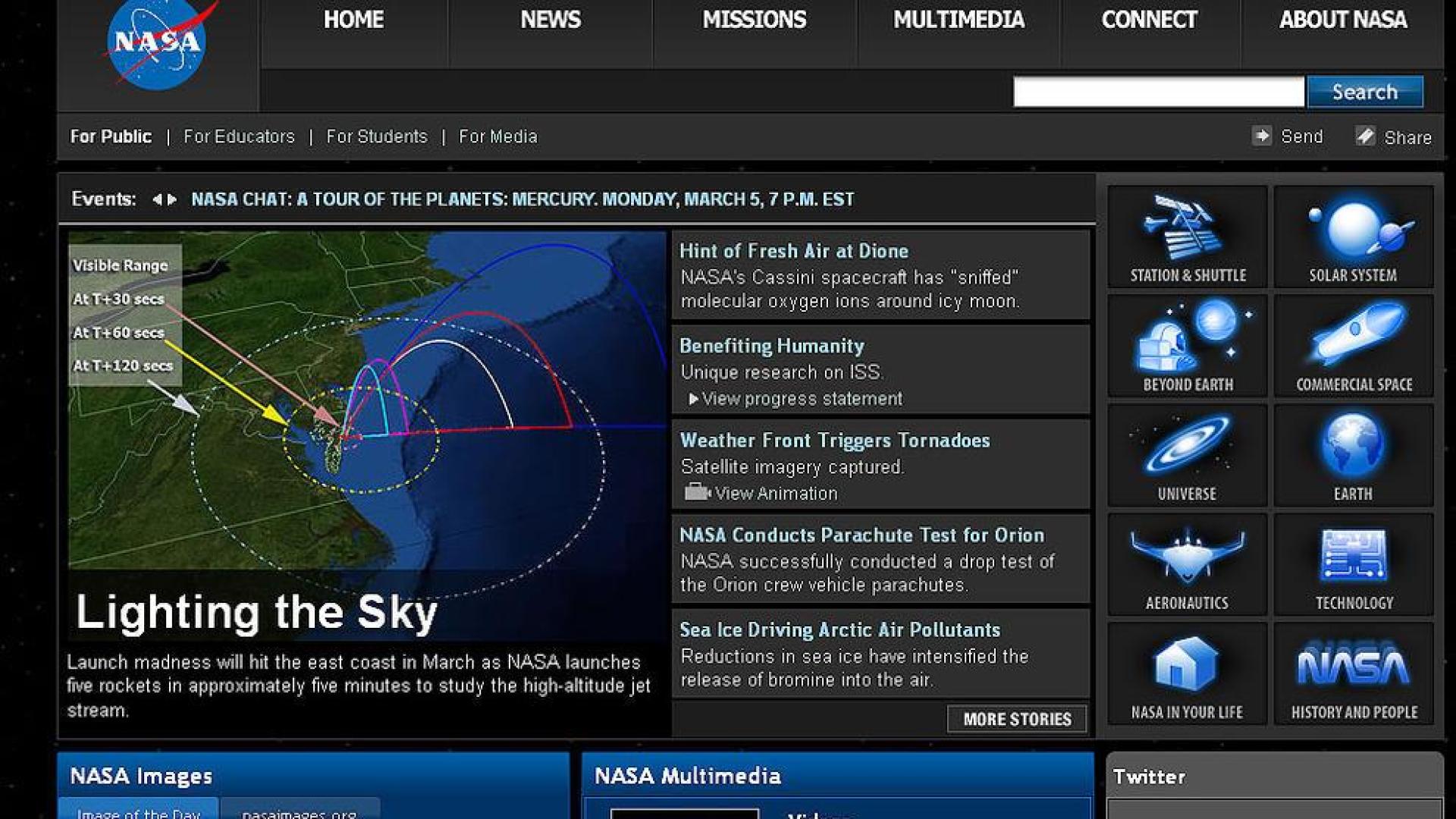This screenshot has width=1456, height=819.
Task: Open the Universe galaxy icon
Action: pyautogui.click(x=1187, y=455)
